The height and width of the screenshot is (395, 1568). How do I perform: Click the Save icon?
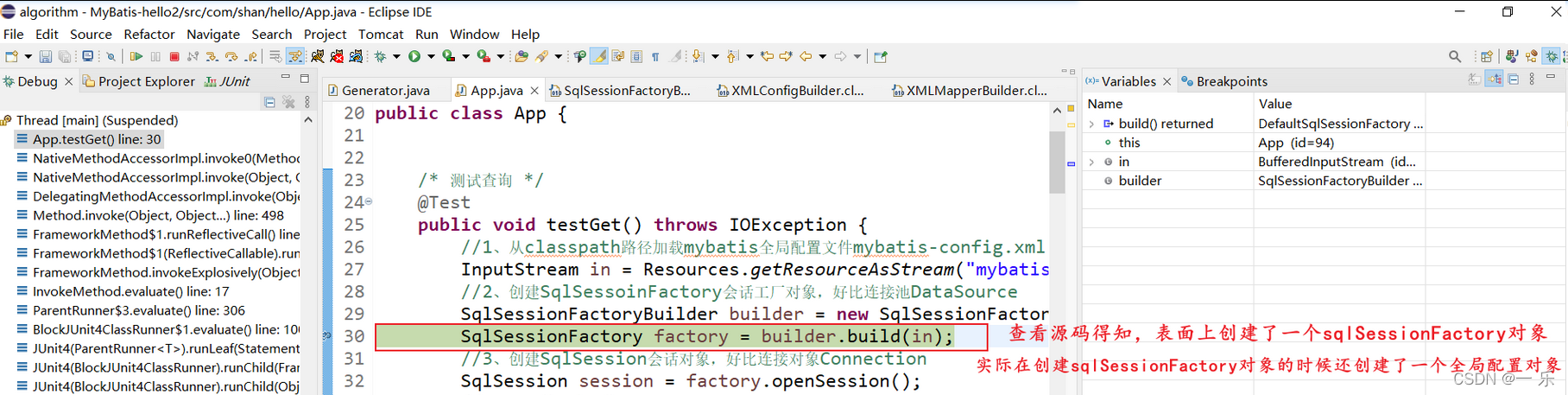[x=46, y=56]
